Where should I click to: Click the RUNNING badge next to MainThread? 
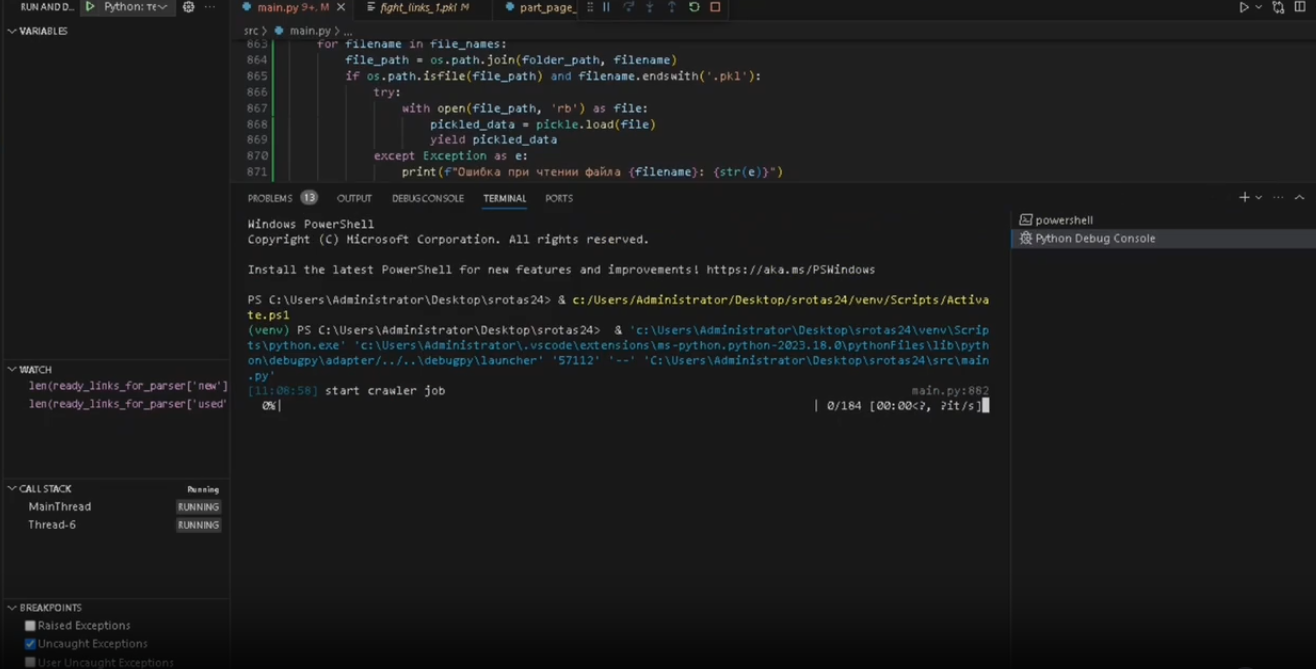[x=199, y=507]
